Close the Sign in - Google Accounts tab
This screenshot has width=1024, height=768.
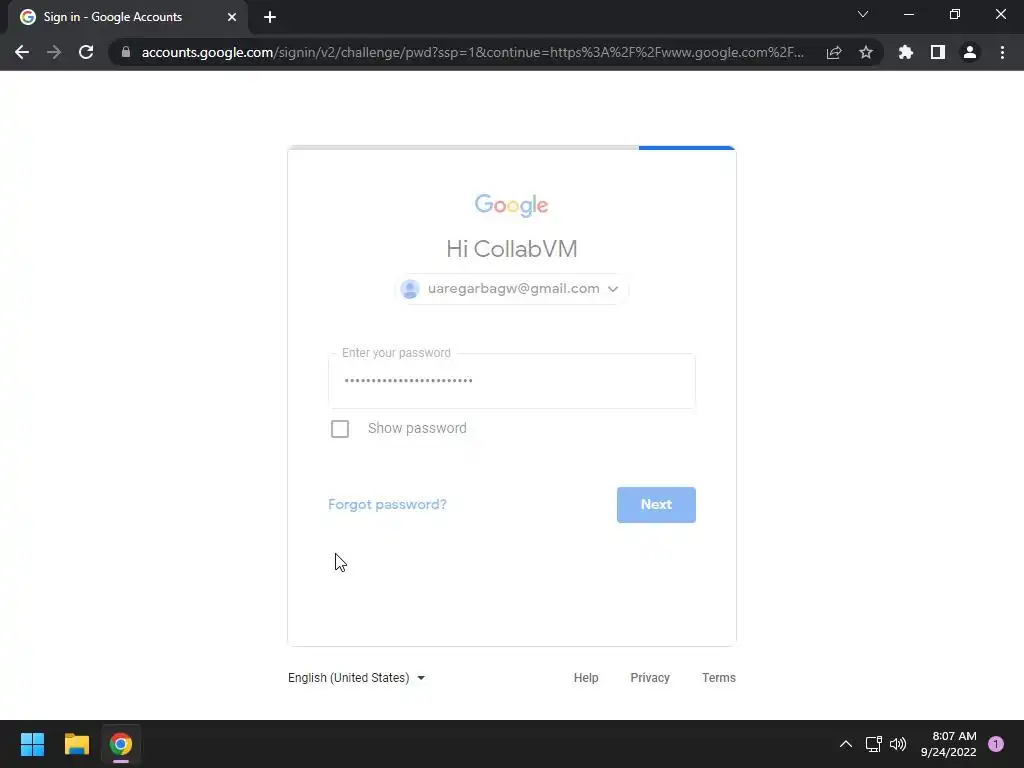click(232, 17)
